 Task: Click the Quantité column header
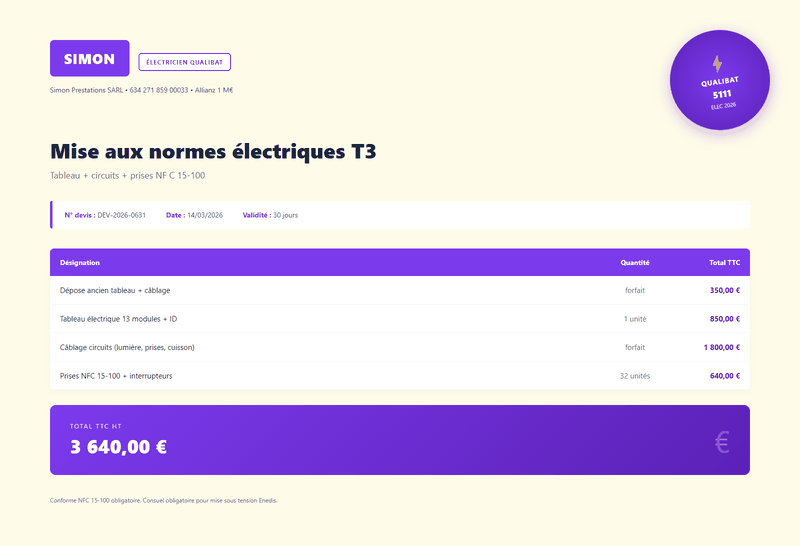[x=635, y=263]
